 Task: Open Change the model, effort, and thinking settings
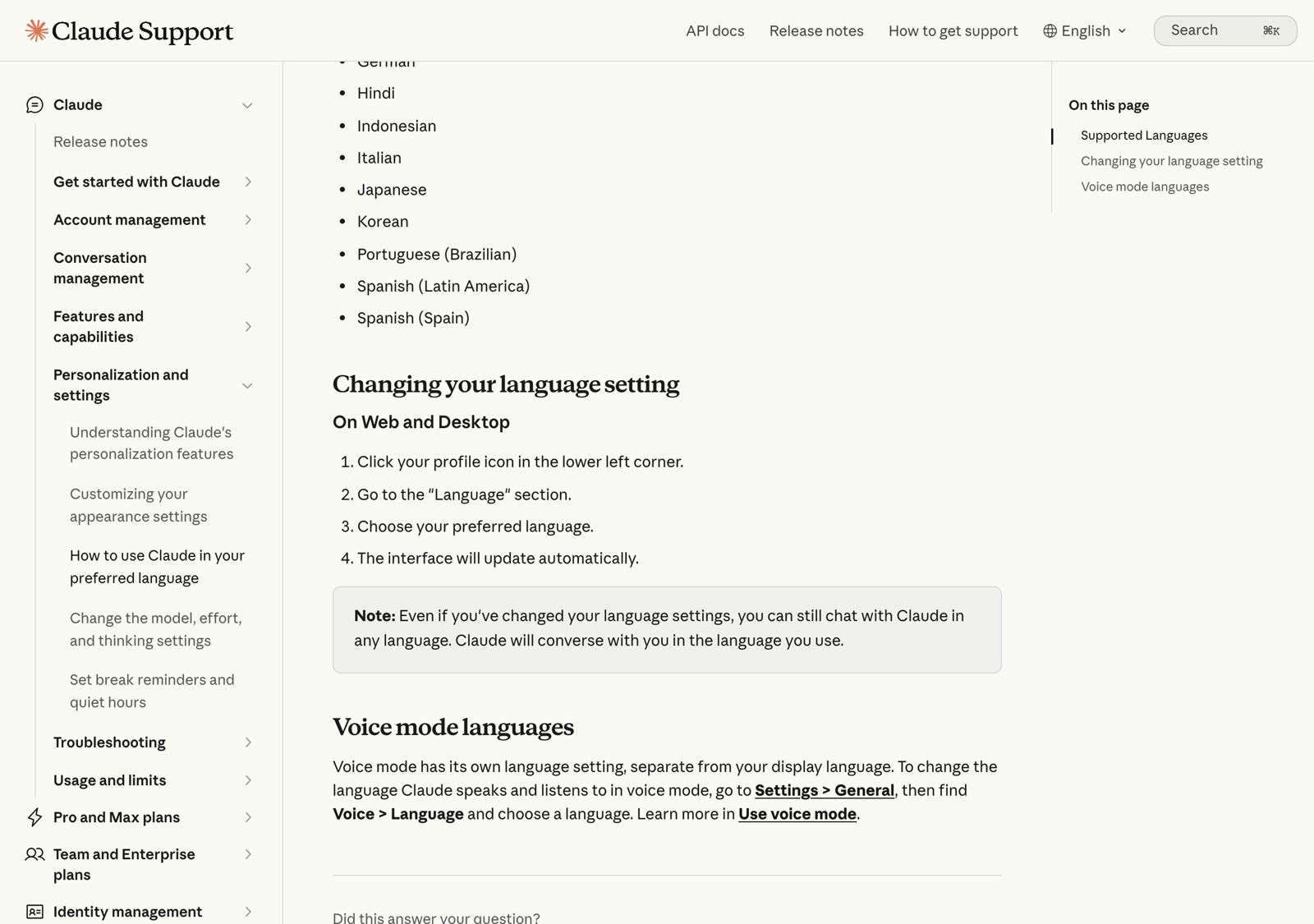click(155, 629)
